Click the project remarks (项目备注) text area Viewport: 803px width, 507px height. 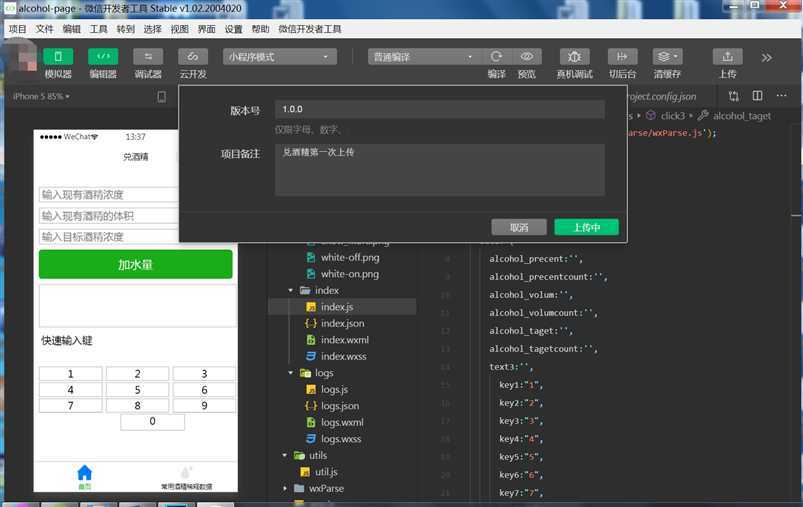coord(439,170)
